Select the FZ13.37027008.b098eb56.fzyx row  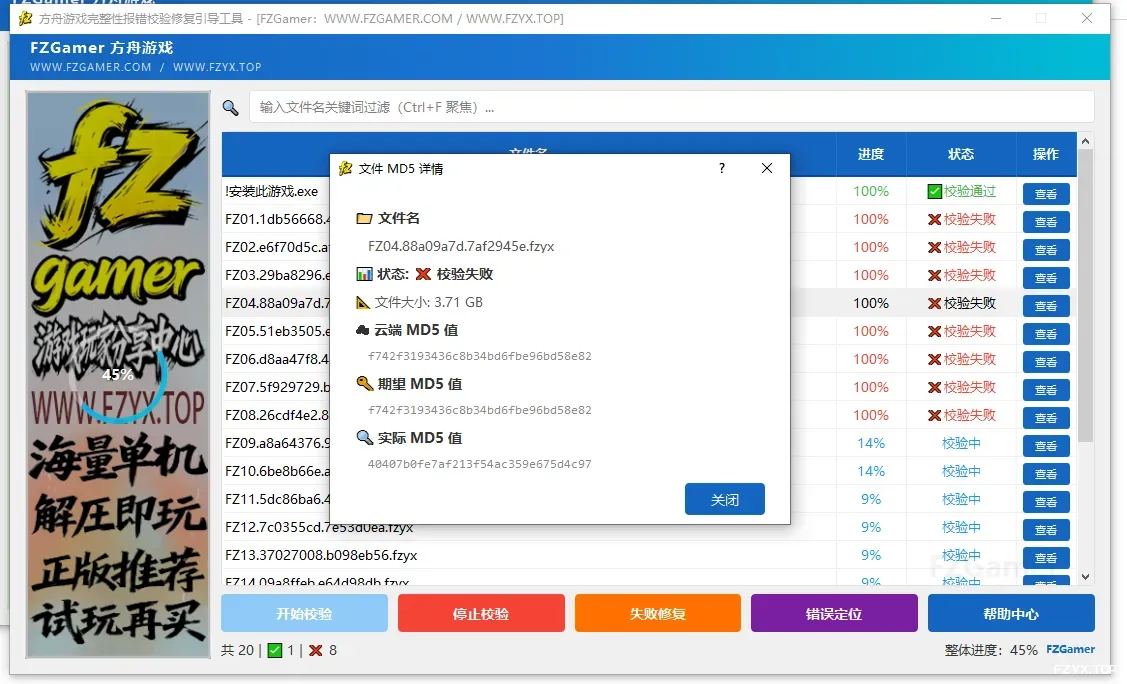click(x=648, y=555)
